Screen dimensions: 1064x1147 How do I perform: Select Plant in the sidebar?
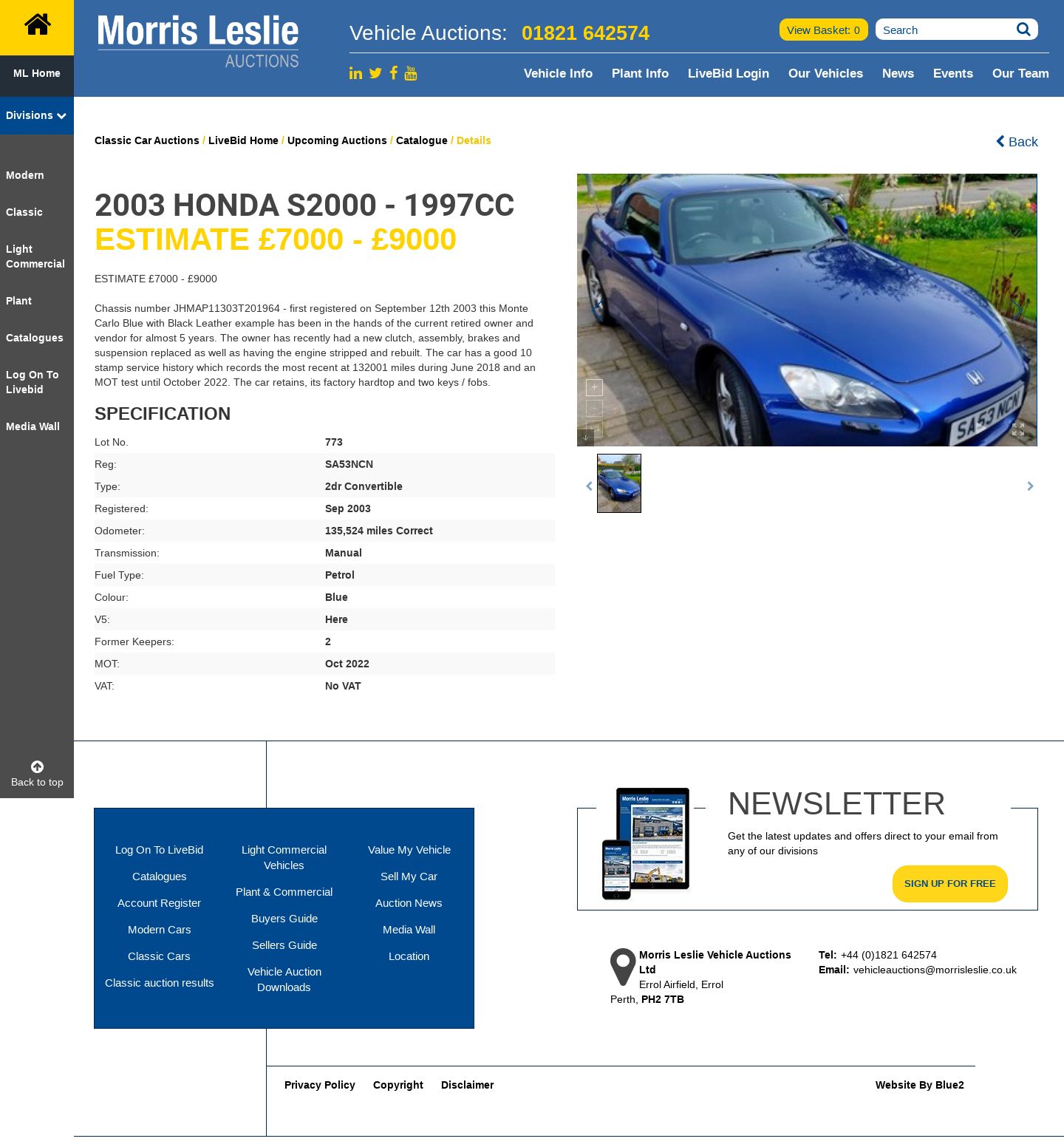click(x=19, y=301)
